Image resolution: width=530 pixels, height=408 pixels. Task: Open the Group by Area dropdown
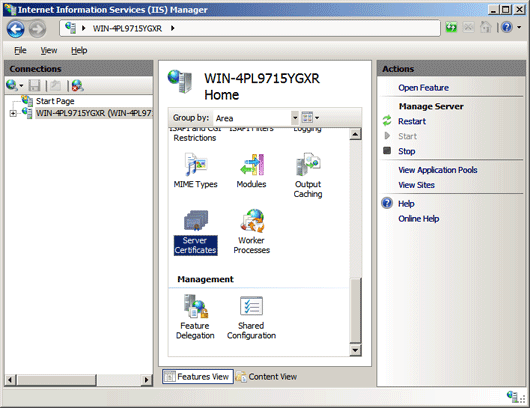click(x=257, y=118)
